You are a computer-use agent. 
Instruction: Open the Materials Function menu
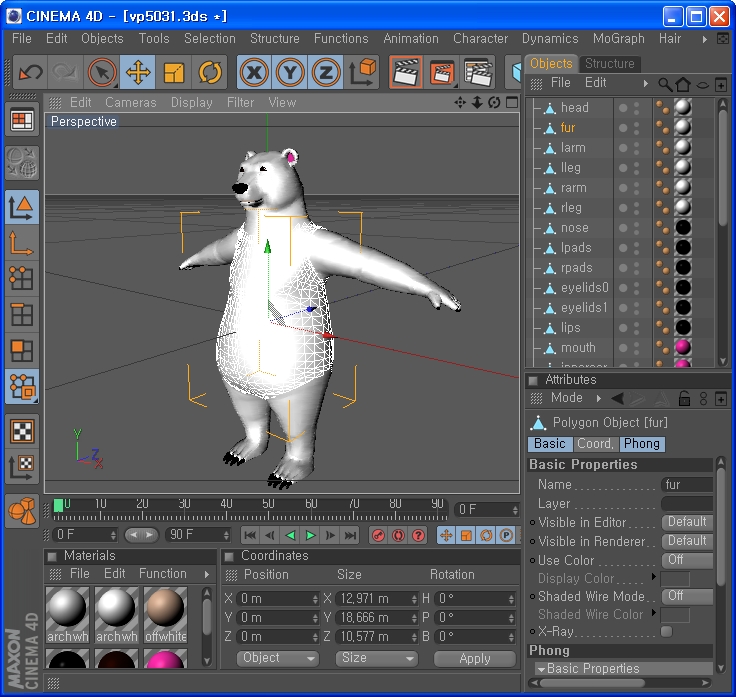point(162,574)
